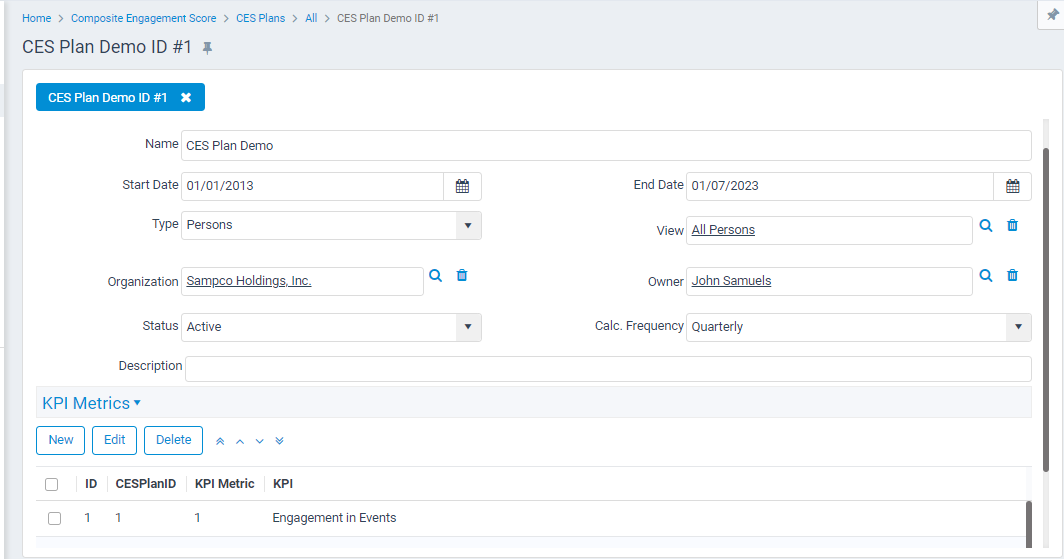The height and width of the screenshot is (559, 1064).
Task: Open the Start Date calendar picker
Action: [462, 186]
